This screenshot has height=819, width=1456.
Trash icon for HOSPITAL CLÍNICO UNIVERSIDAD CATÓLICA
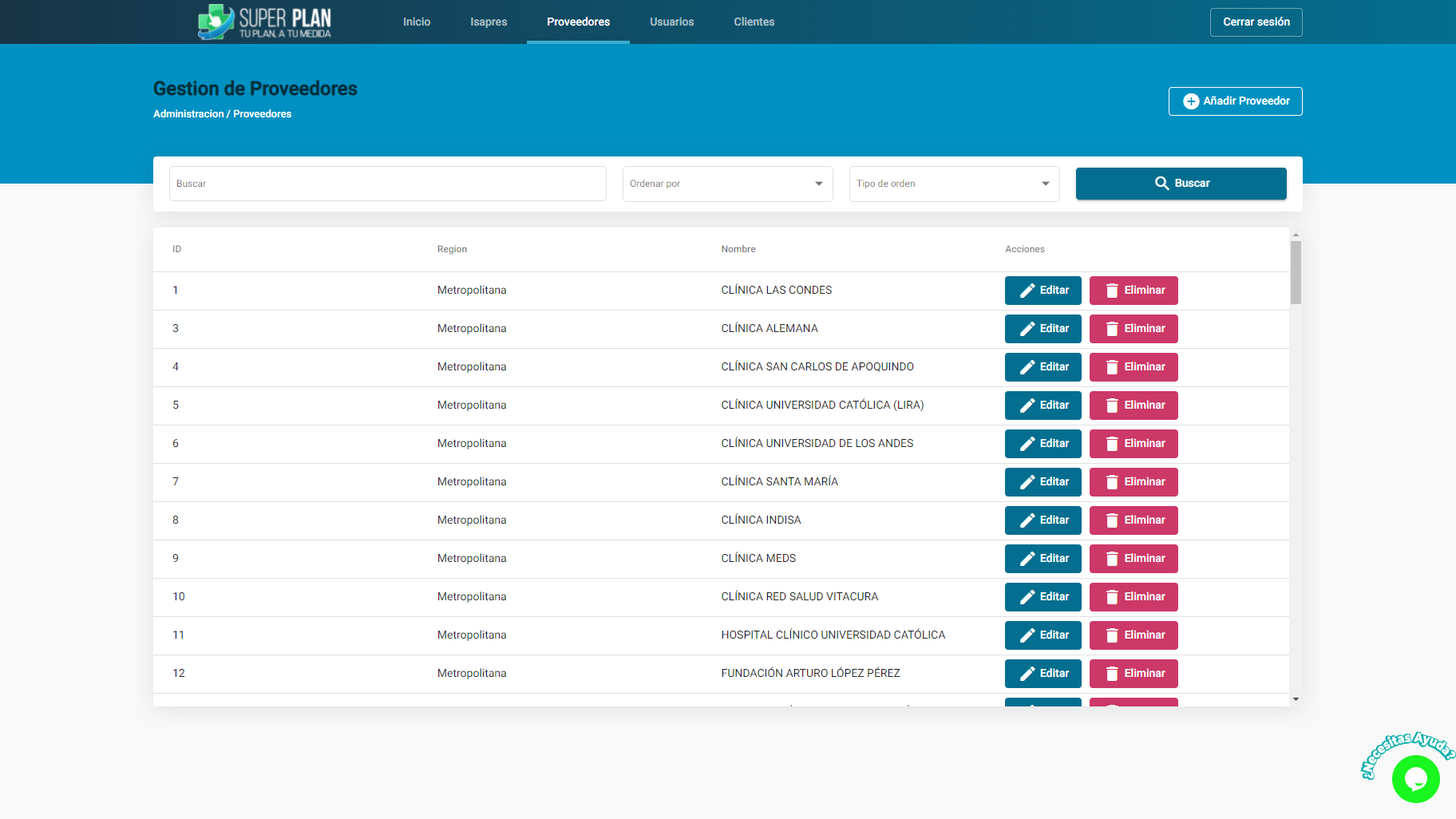click(x=1111, y=635)
